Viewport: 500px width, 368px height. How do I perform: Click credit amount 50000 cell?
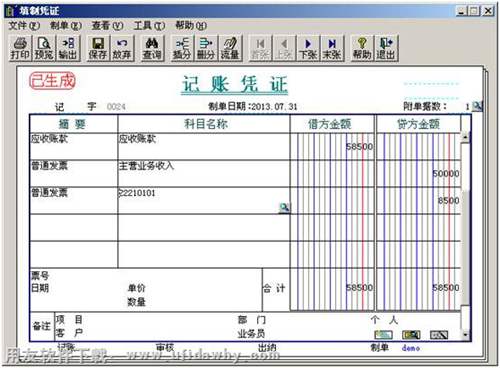pyautogui.click(x=419, y=173)
